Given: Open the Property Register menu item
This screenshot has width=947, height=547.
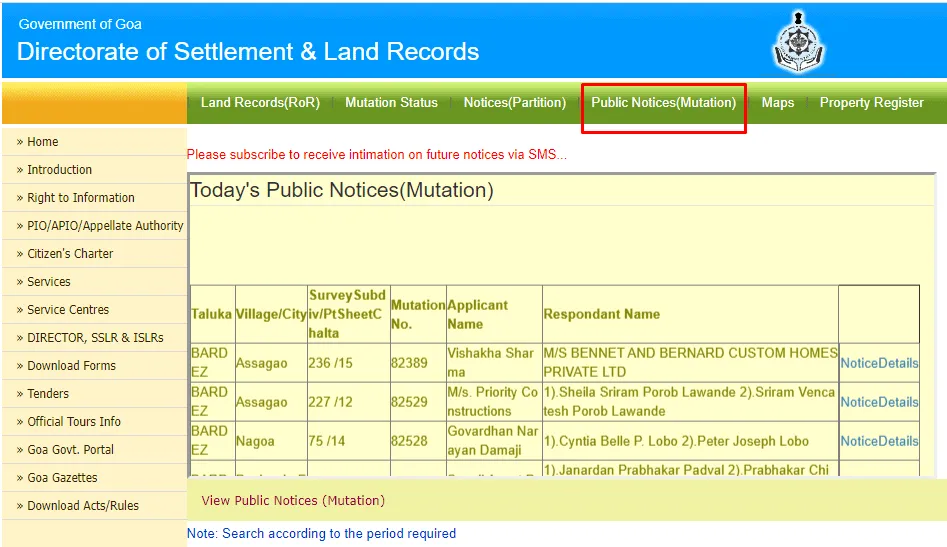Looking at the screenshot, I should point(871,103).
